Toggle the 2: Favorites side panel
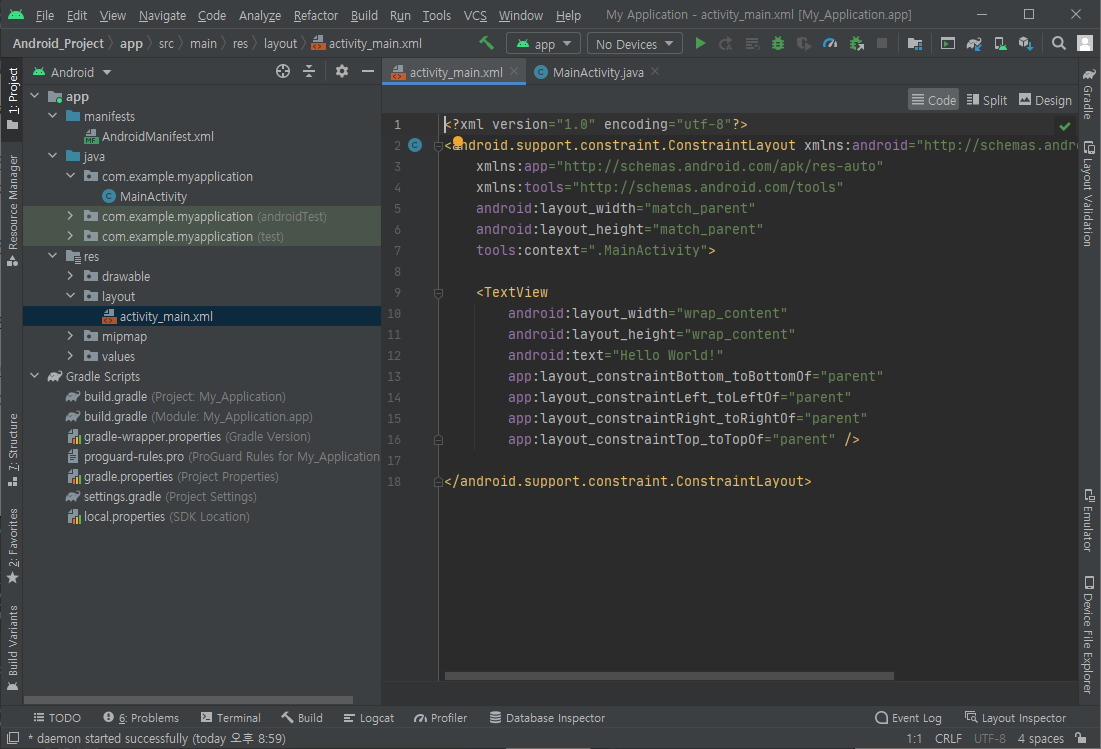Screen dimensions: 1101x749 click(12, 545)
